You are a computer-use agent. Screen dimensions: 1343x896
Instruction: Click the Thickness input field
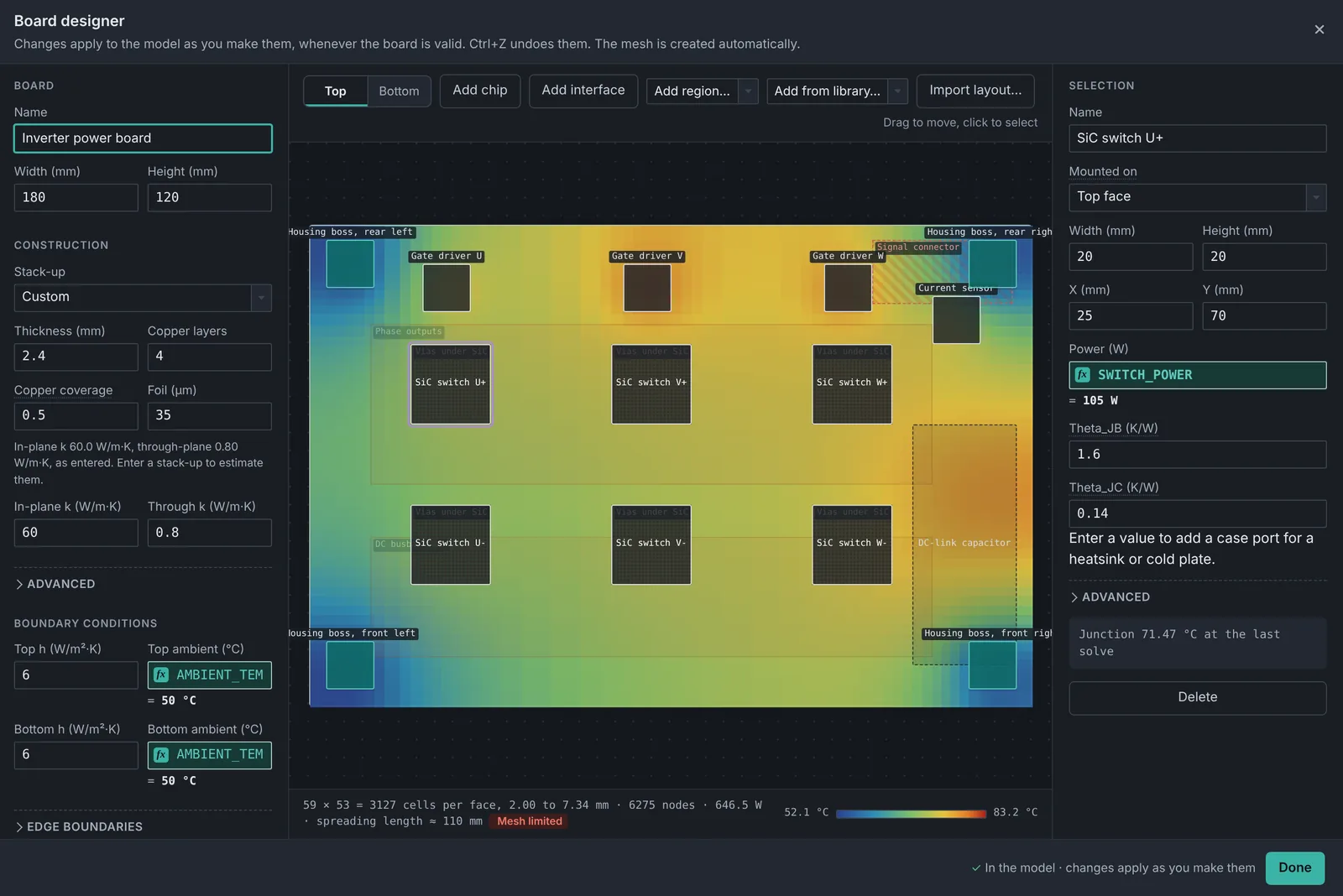tap(76, 357)
